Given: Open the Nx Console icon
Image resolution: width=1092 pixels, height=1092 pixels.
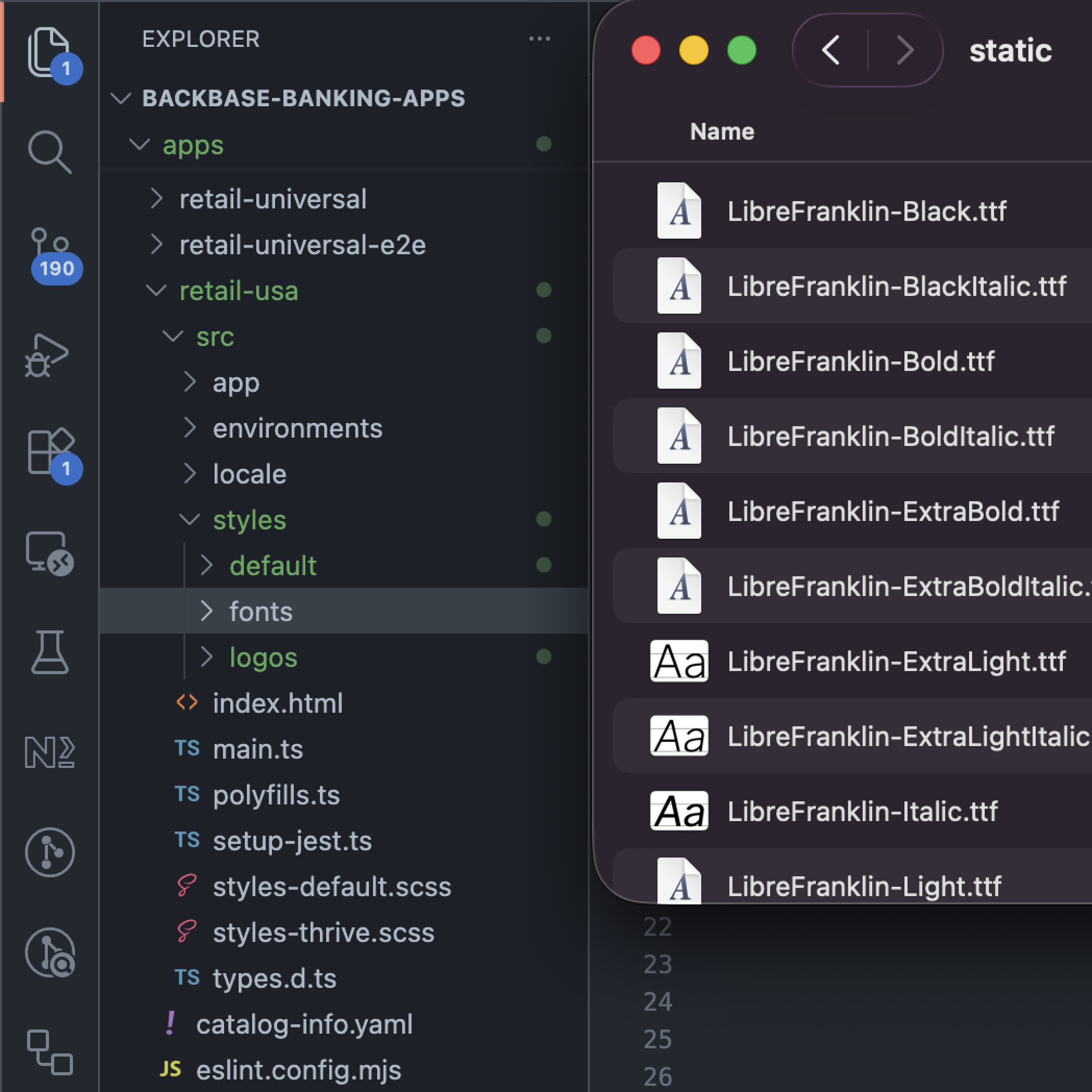Looking at the screenshot, I should point(49,752).
